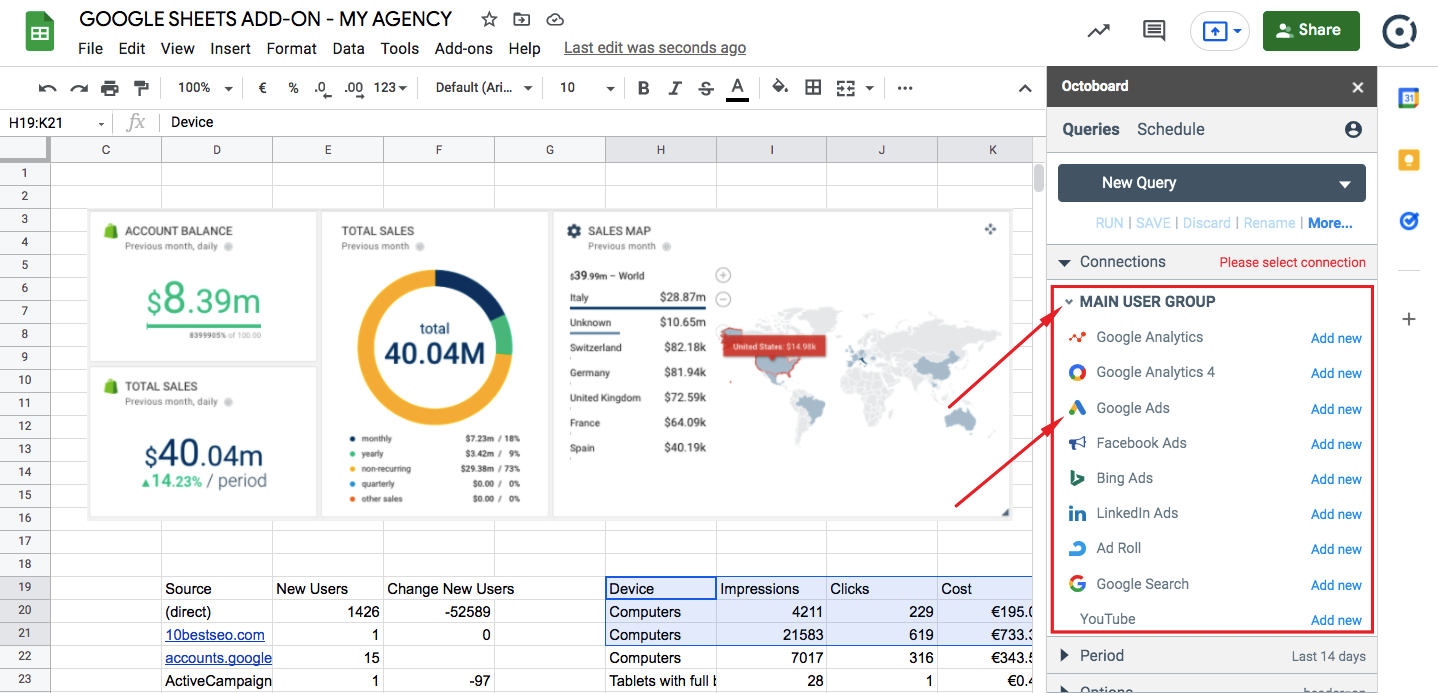Open the 10bestseo.com link in sheet
Image resolution: width=1438 pixels, height=693 pixels.
point(215,635)
